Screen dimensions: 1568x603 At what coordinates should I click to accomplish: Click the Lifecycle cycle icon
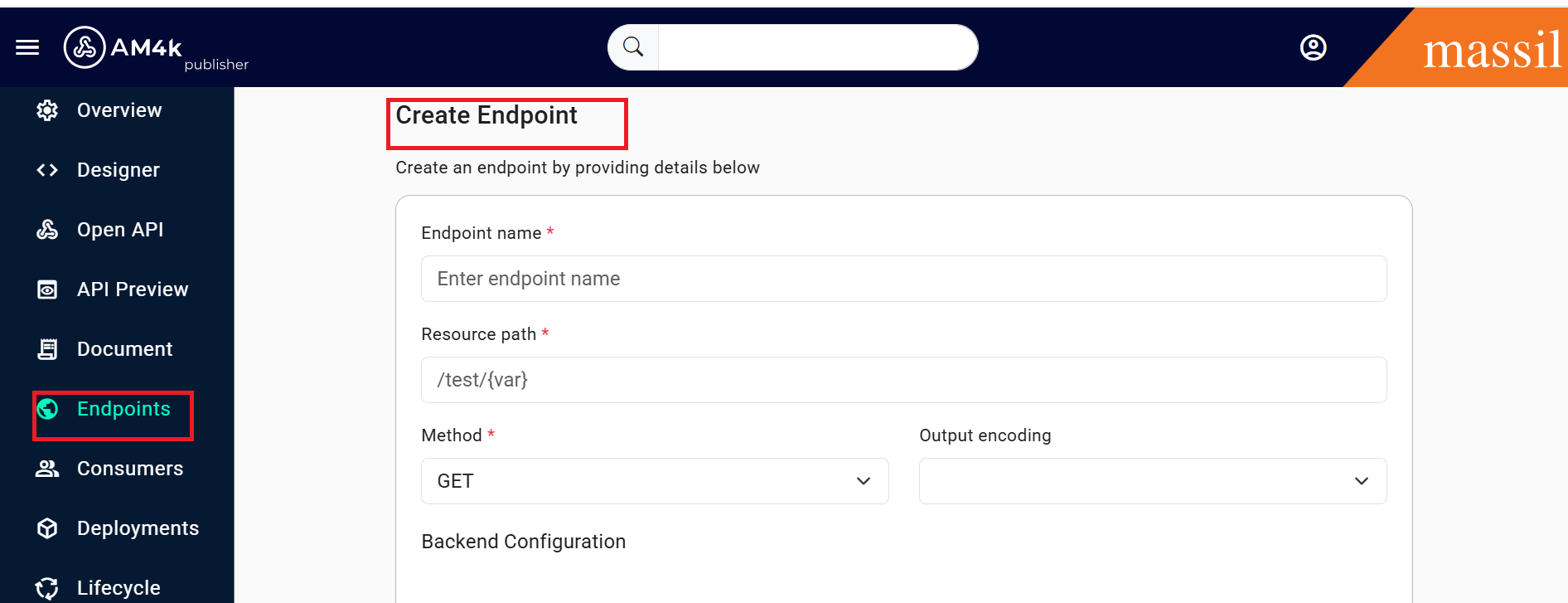(x=47, y=588)
